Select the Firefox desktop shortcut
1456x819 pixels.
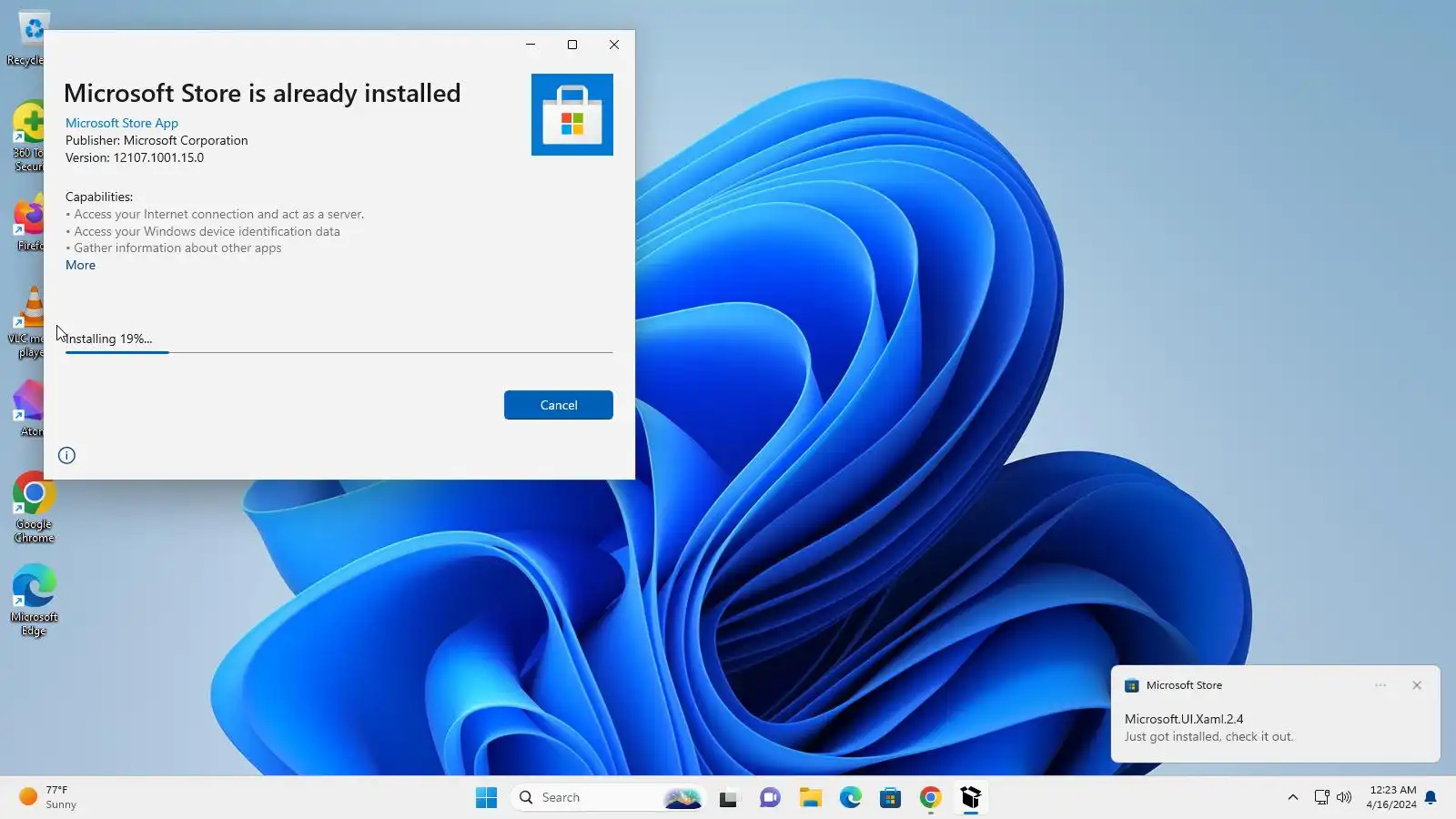pos(27,223)
